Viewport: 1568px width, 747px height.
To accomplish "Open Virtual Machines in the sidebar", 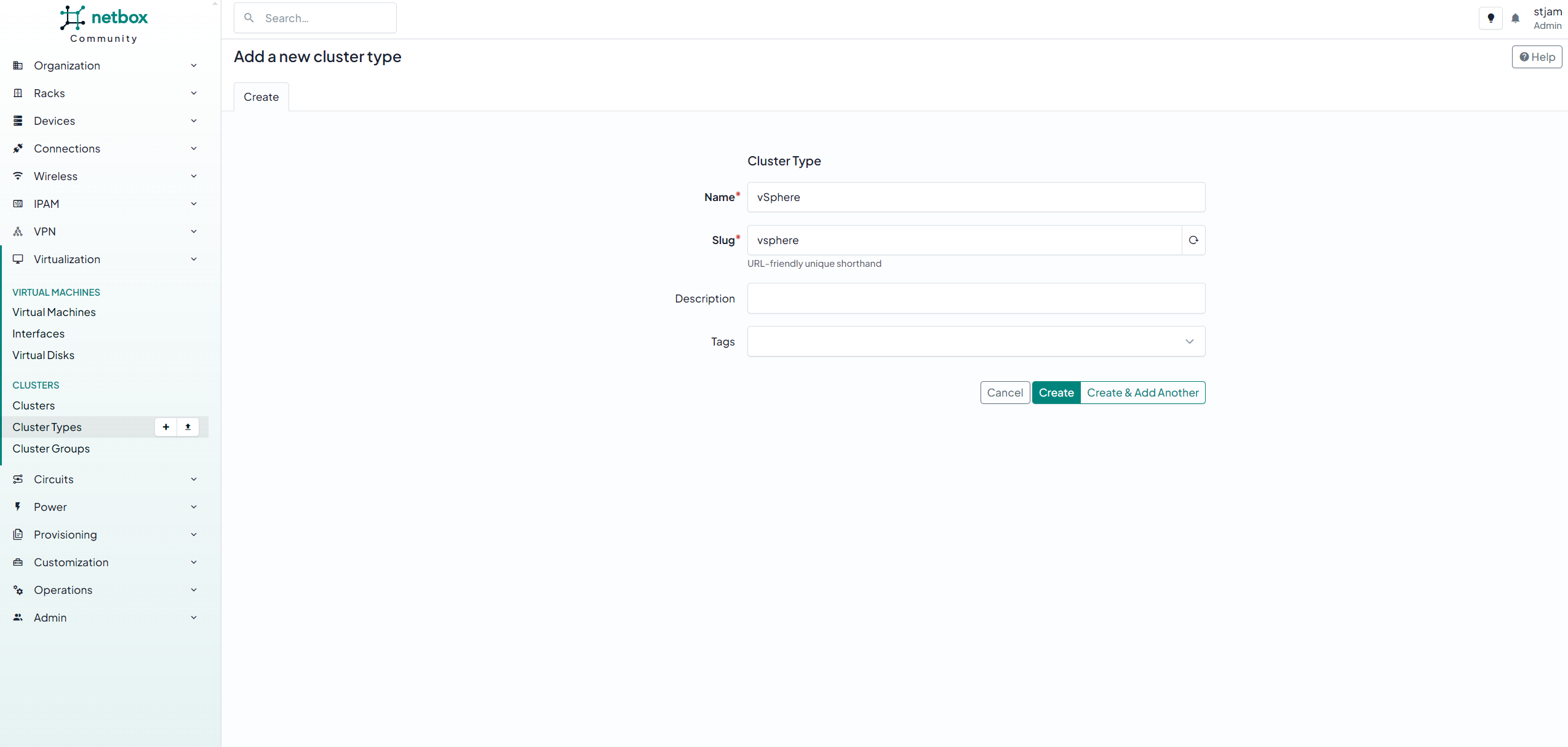I will (54, 312).
